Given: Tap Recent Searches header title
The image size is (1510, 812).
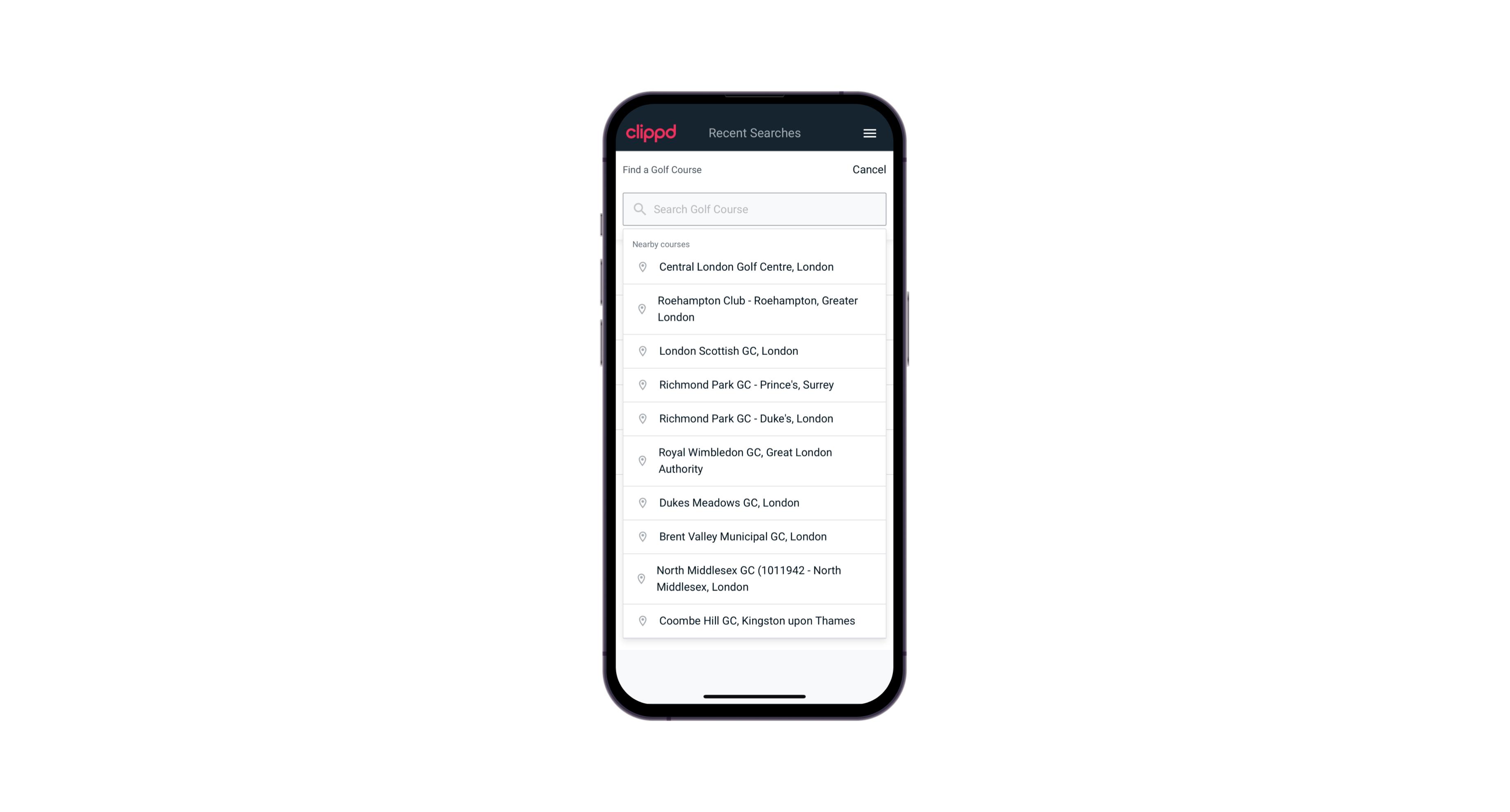Looking at the screenshot, I should pyautogui.click(x=755, y=133).
